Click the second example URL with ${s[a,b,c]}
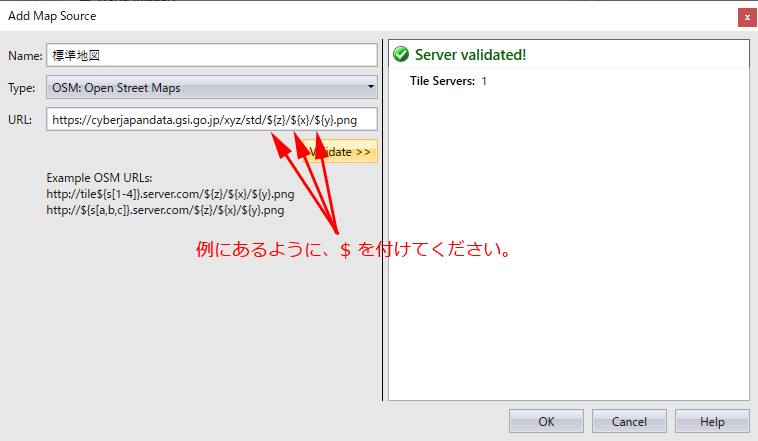Viewport: 758px width, 441px height. (165, 210)
